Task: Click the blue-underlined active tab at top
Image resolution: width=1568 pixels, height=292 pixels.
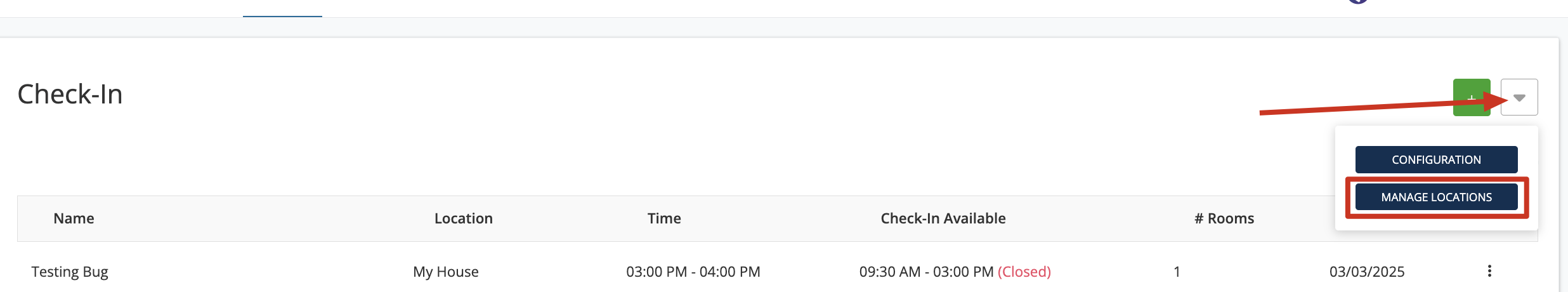Action: point(282,9)
